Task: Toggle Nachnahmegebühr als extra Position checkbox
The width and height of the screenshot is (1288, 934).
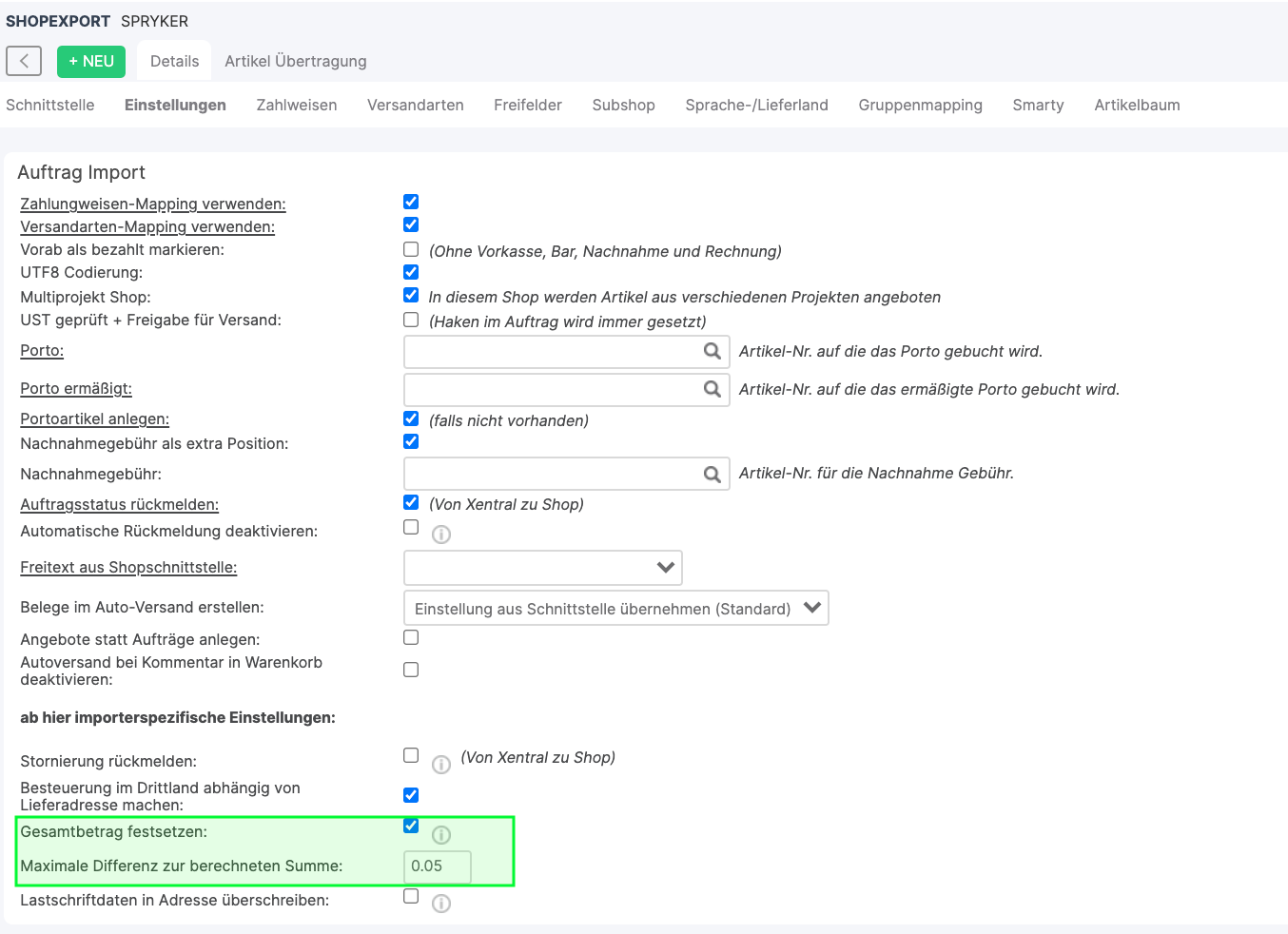Action: point(411,441)
